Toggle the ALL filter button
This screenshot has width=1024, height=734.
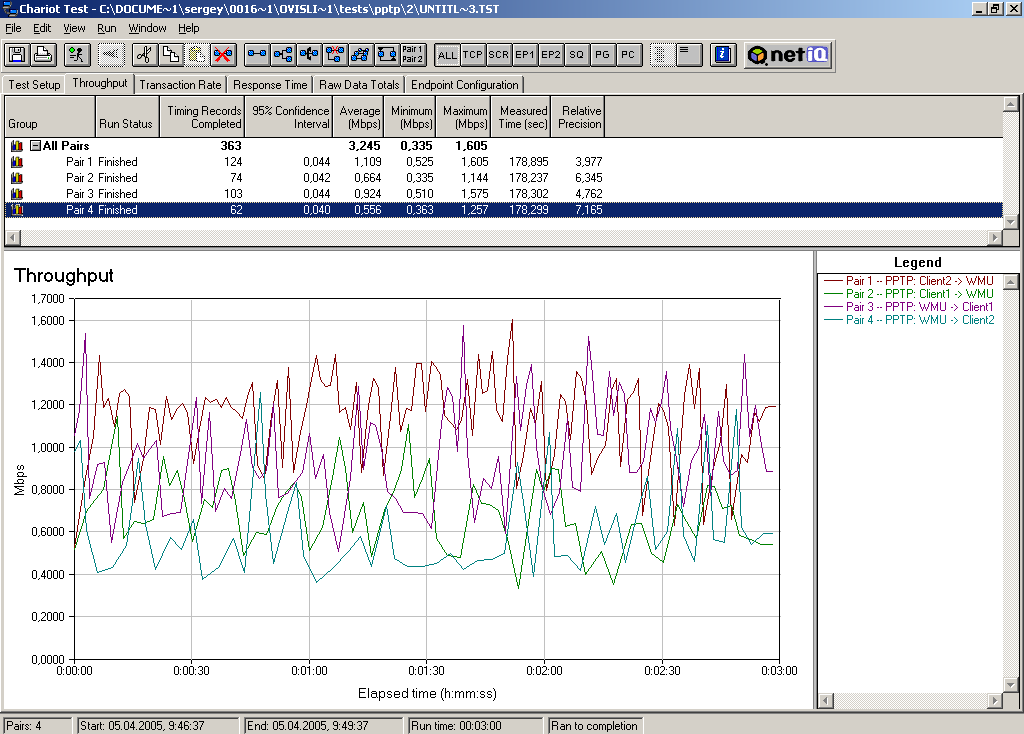point(447,55)
